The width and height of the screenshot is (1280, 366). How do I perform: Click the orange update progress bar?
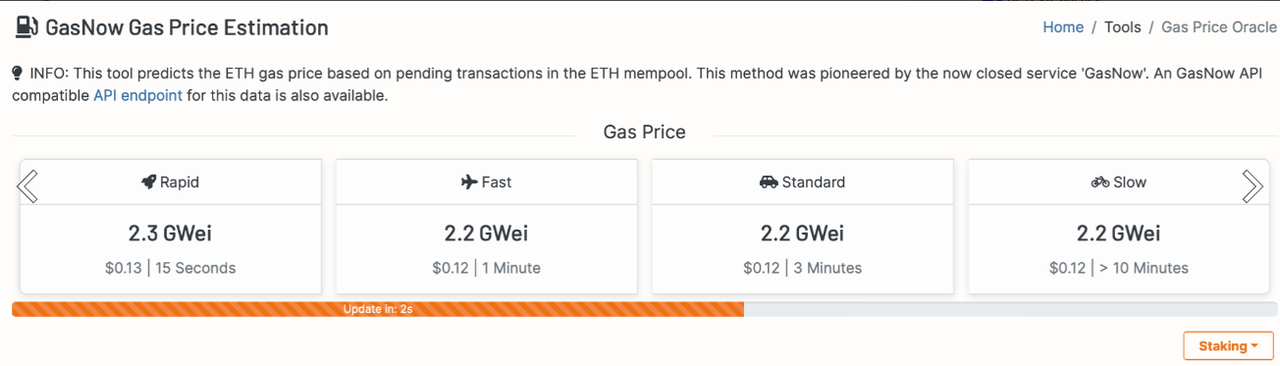[x=378, y=310]
